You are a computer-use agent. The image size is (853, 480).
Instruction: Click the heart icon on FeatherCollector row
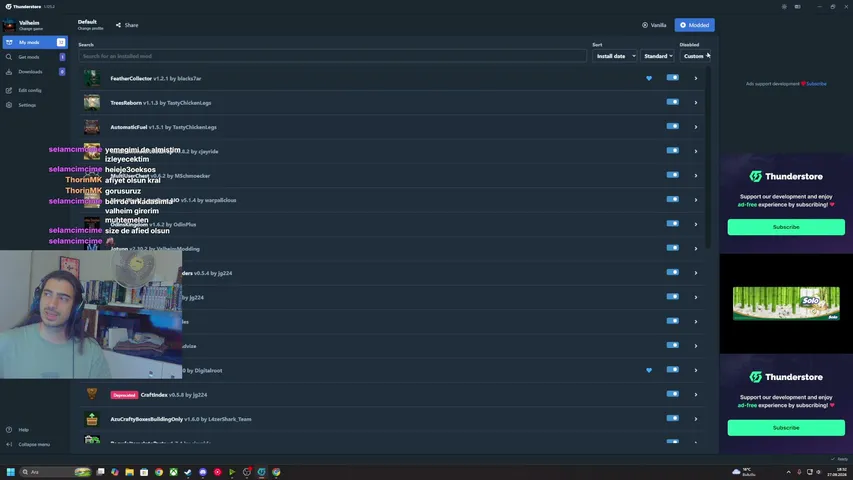tap(648, 78)
